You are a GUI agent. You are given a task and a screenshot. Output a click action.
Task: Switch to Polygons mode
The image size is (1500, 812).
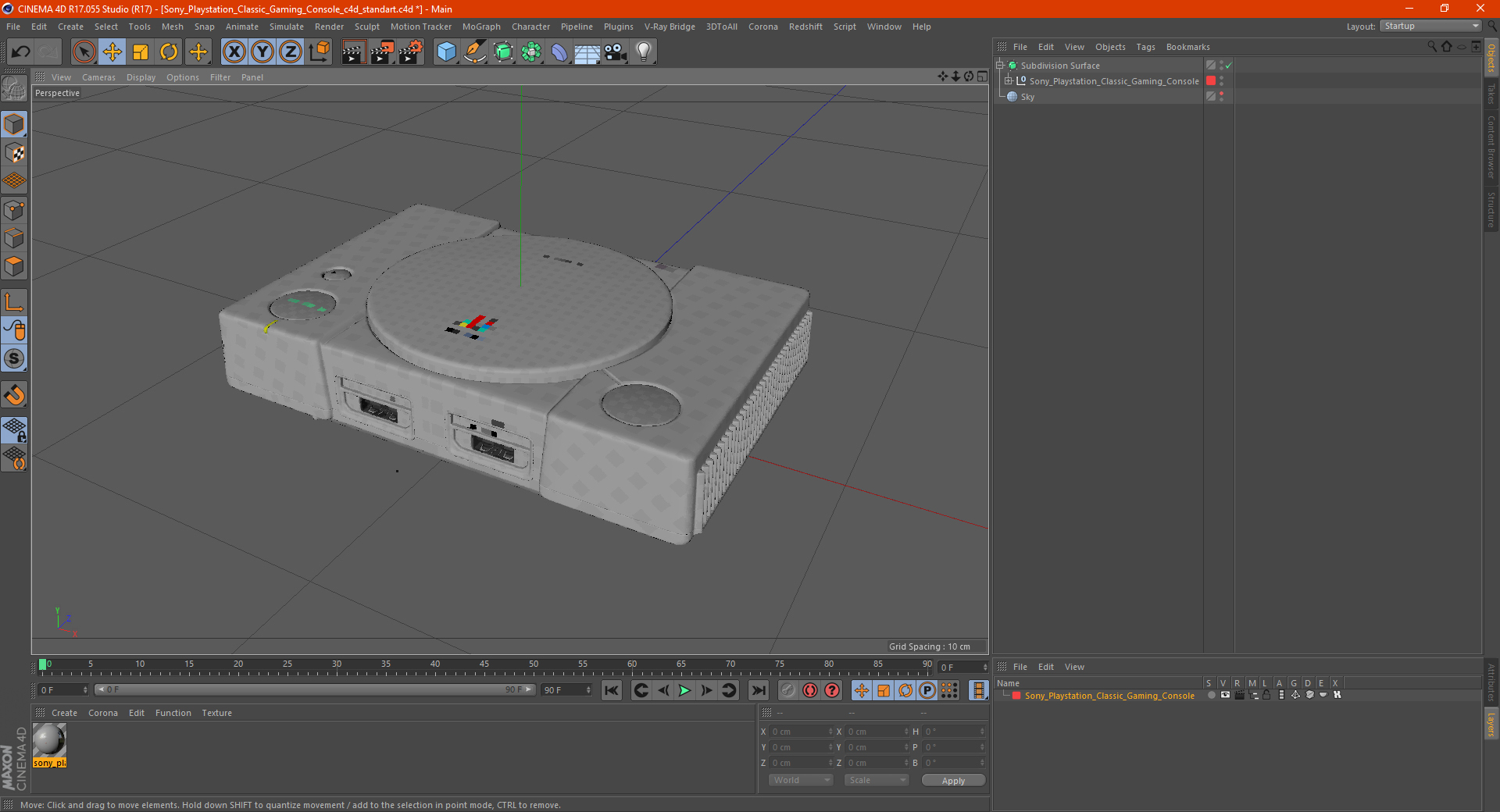14,266
